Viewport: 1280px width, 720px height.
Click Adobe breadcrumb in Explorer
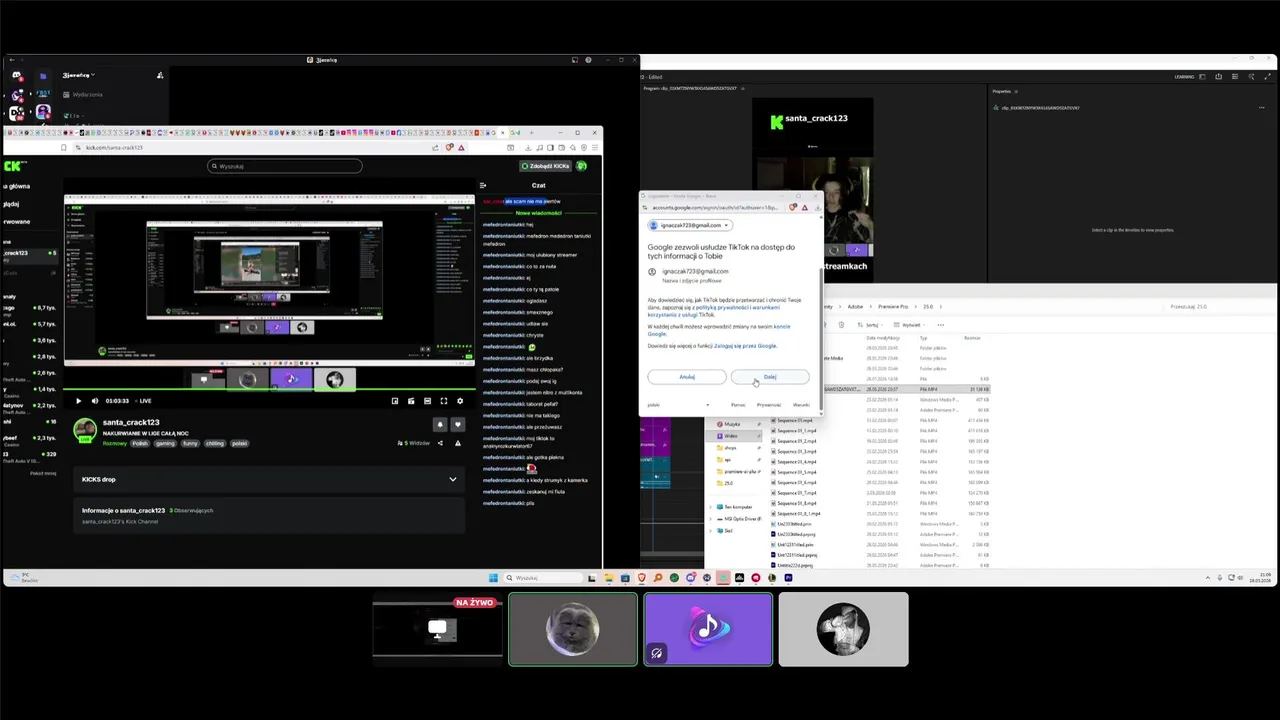pos(856,307)
